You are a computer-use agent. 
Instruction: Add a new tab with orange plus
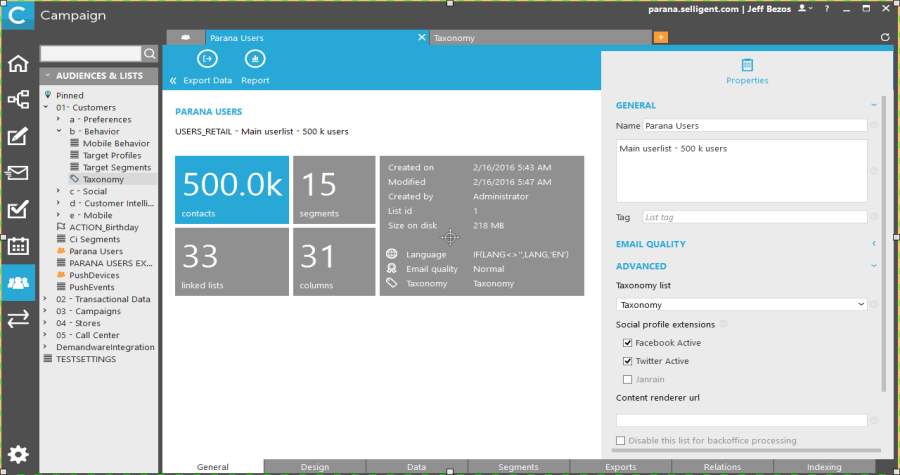660,38
